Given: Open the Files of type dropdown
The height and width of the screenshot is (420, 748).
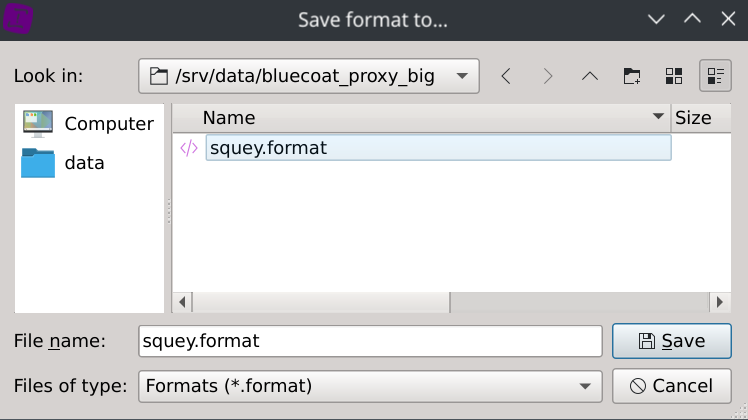Looking at the screenshot, I should (584, 386).
